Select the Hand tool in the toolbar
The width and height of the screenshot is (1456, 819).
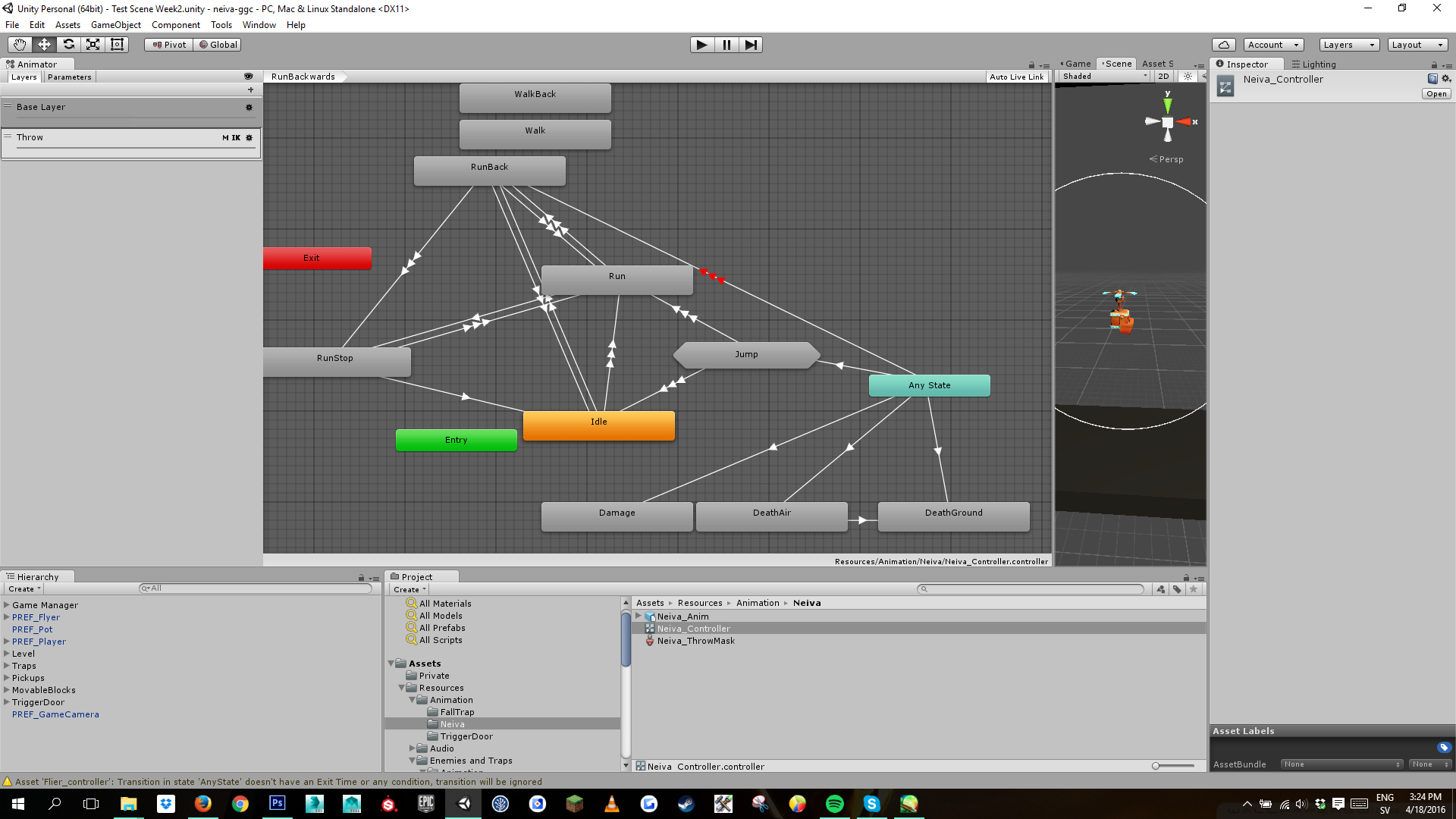18,44
